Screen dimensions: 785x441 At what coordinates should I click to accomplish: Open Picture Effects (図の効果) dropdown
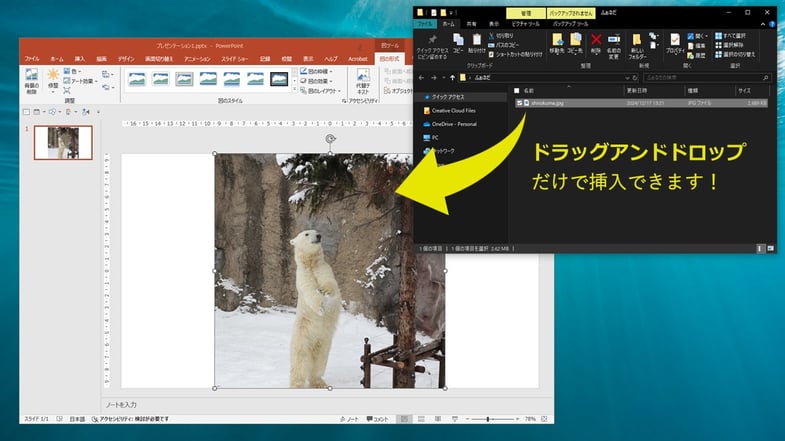coord(317,81)
